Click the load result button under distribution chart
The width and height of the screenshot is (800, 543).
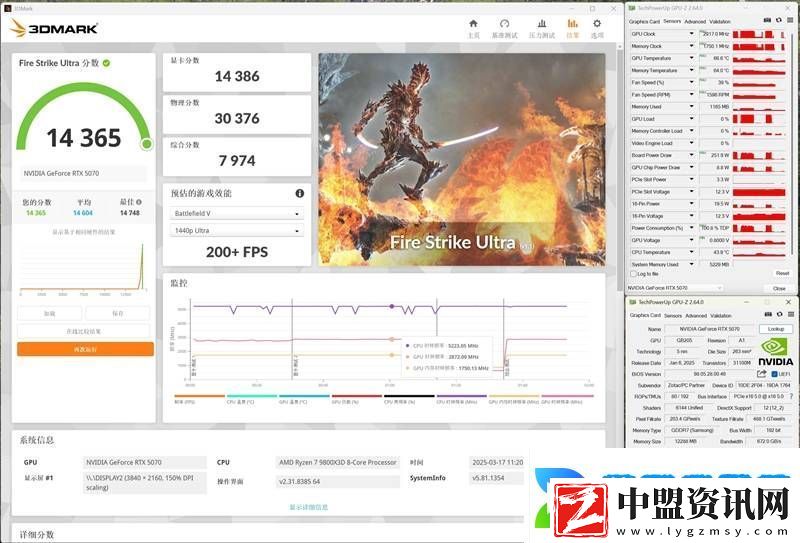pyautogui.click(x=49, y=313)
